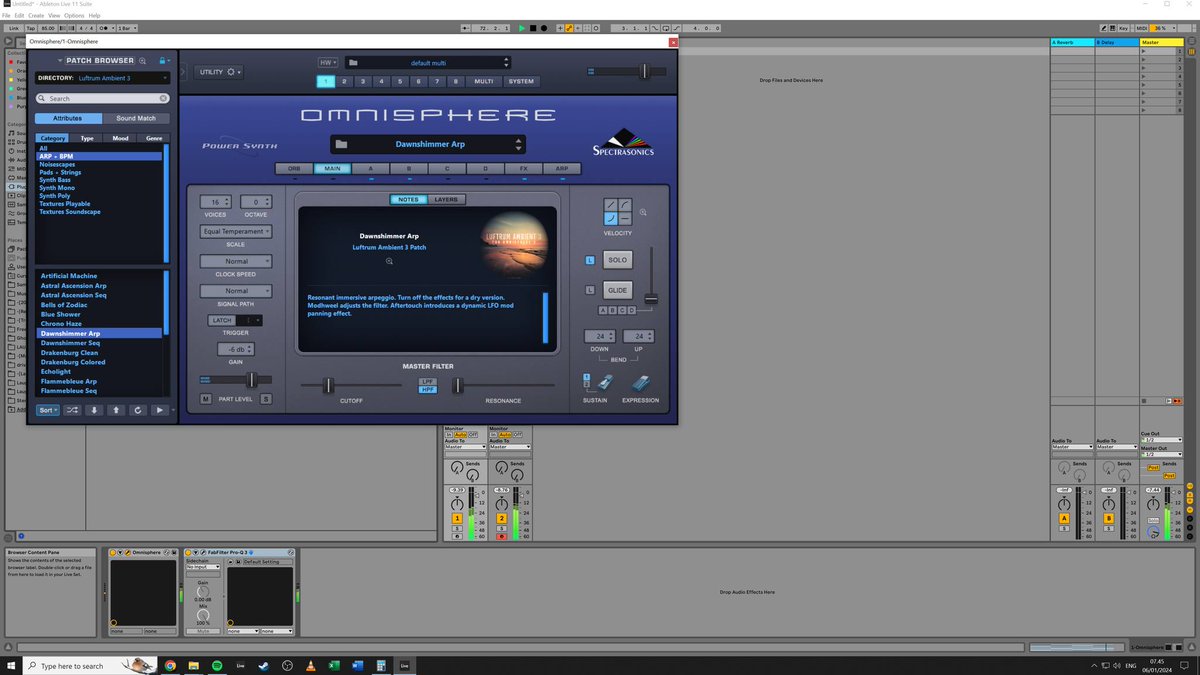Click the Sustain pedal icon
The height and width of the screenshot is (675, 1200).
coord(605,383)
